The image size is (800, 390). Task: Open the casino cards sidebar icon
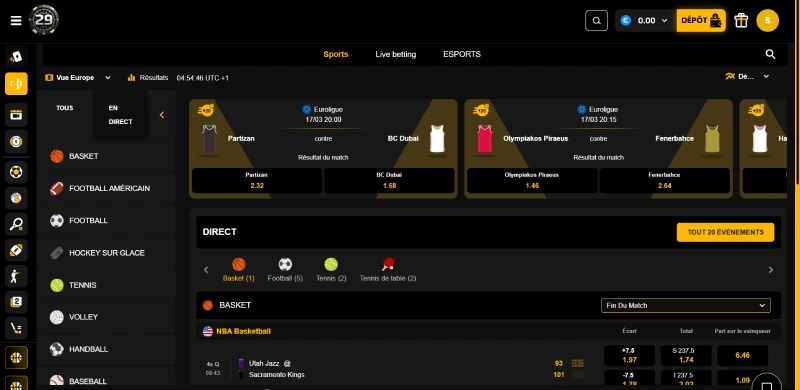(x=16, y=56)
